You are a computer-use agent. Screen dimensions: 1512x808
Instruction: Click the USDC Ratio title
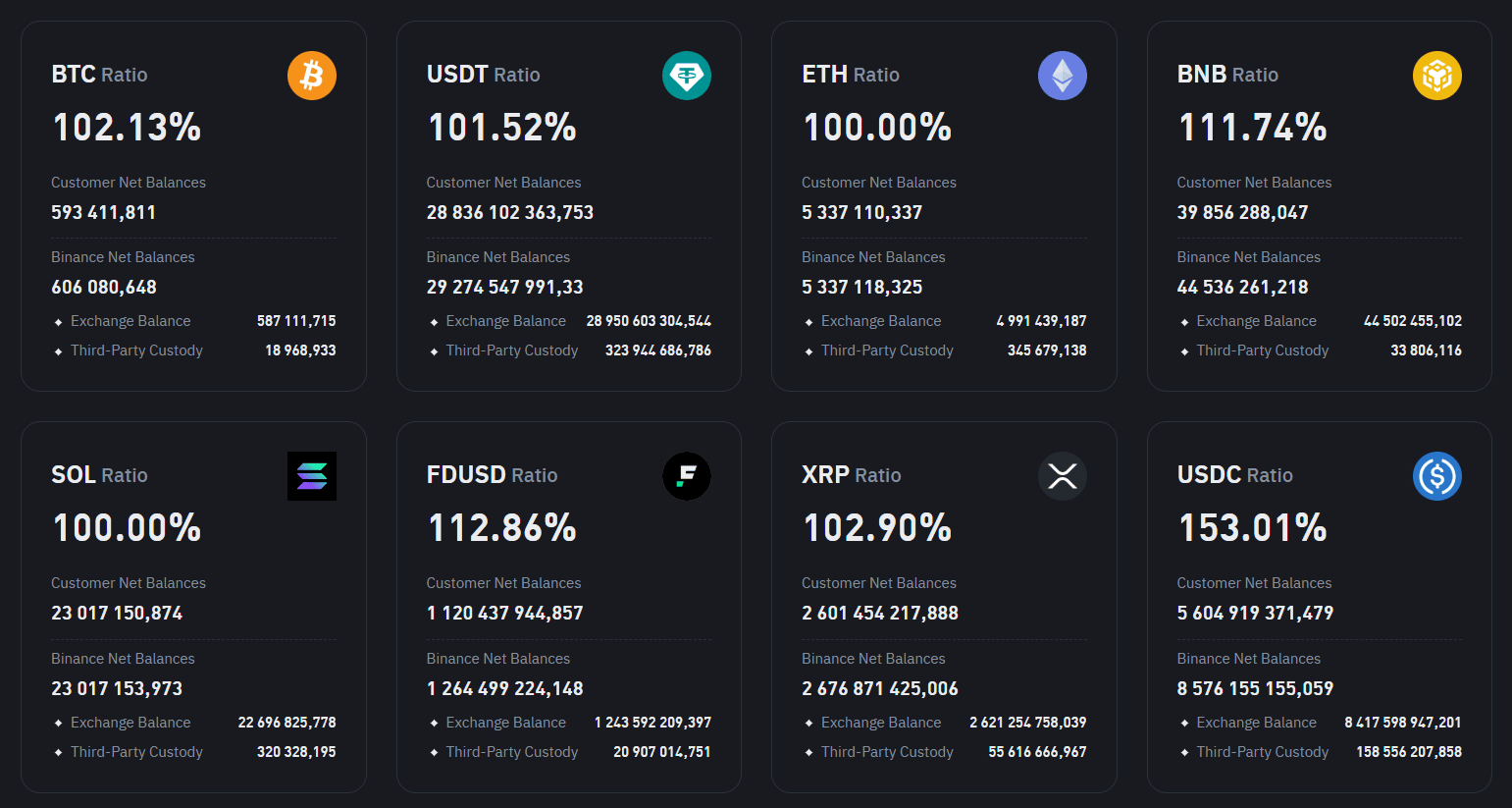(x=1234, y=475)
